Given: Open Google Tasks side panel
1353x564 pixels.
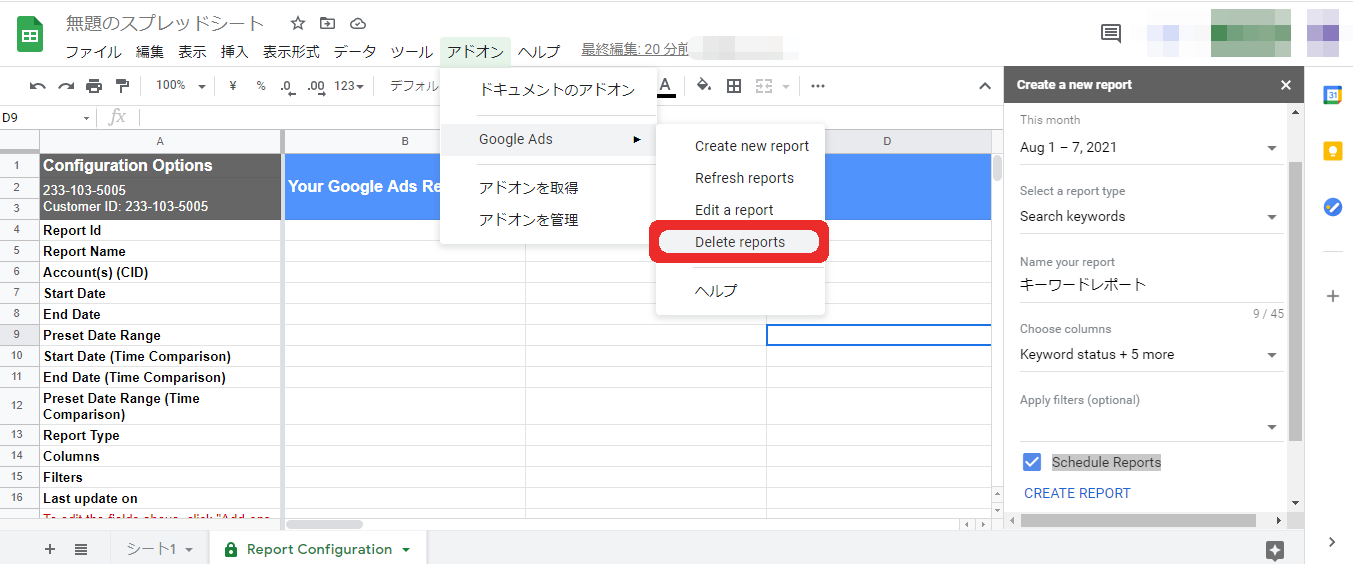Looking at the screenshot, I should (x=1332, y=207).
